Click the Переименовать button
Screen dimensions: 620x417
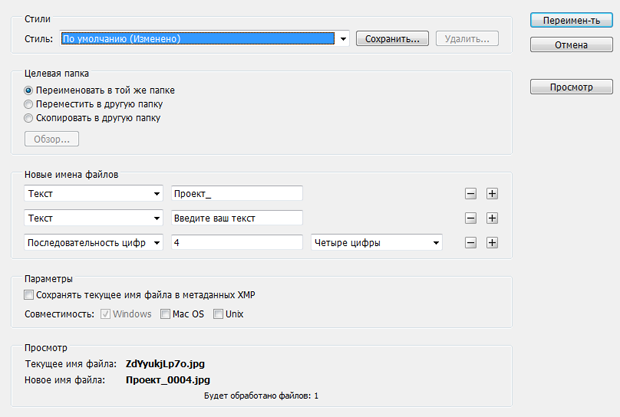(570, 21)
